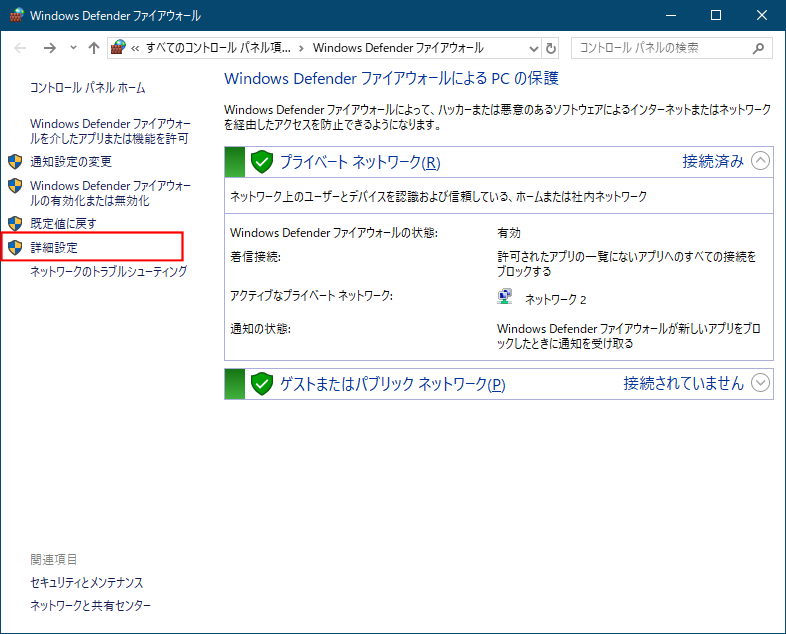Image resolution: width=786 pixels, height=634 pixels.
Task: Click green shield icon of public network
Action: [x=262, y=384]
